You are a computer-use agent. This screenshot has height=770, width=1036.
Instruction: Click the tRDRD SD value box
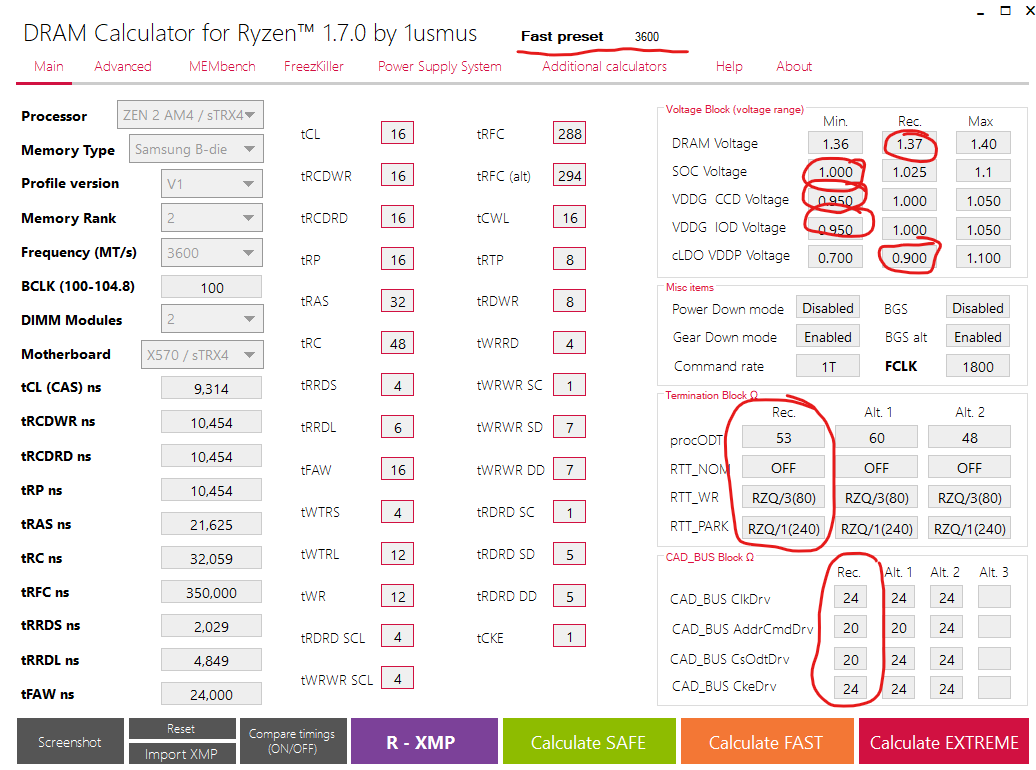pyautogui.click(x=570, y=554)
